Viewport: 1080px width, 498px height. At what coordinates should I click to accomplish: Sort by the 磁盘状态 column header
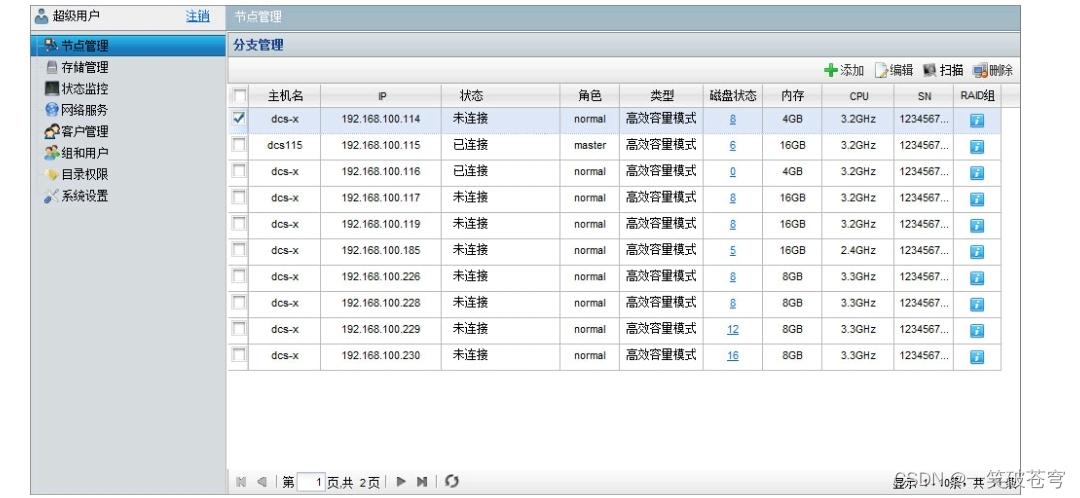(733, 96)
